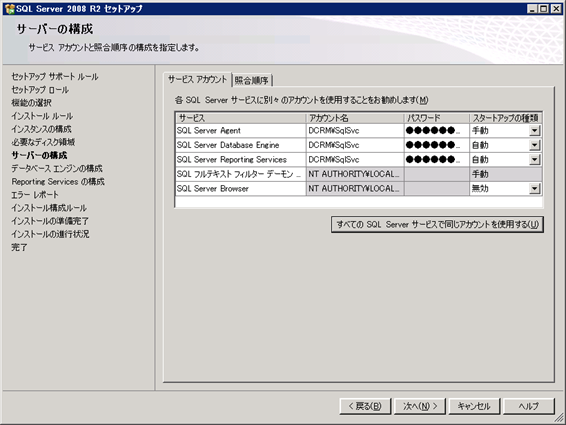This screenshot has width=566, height=425.
Task: Click インストール ルール in the step list
Action: [x=42, y=116]
